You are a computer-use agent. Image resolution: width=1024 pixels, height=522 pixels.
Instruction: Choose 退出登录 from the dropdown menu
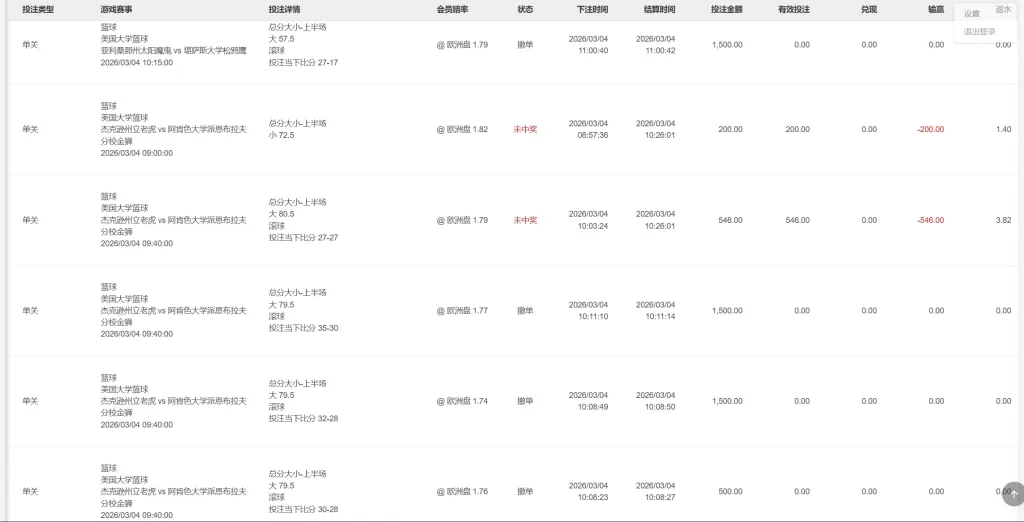point(979,32)
